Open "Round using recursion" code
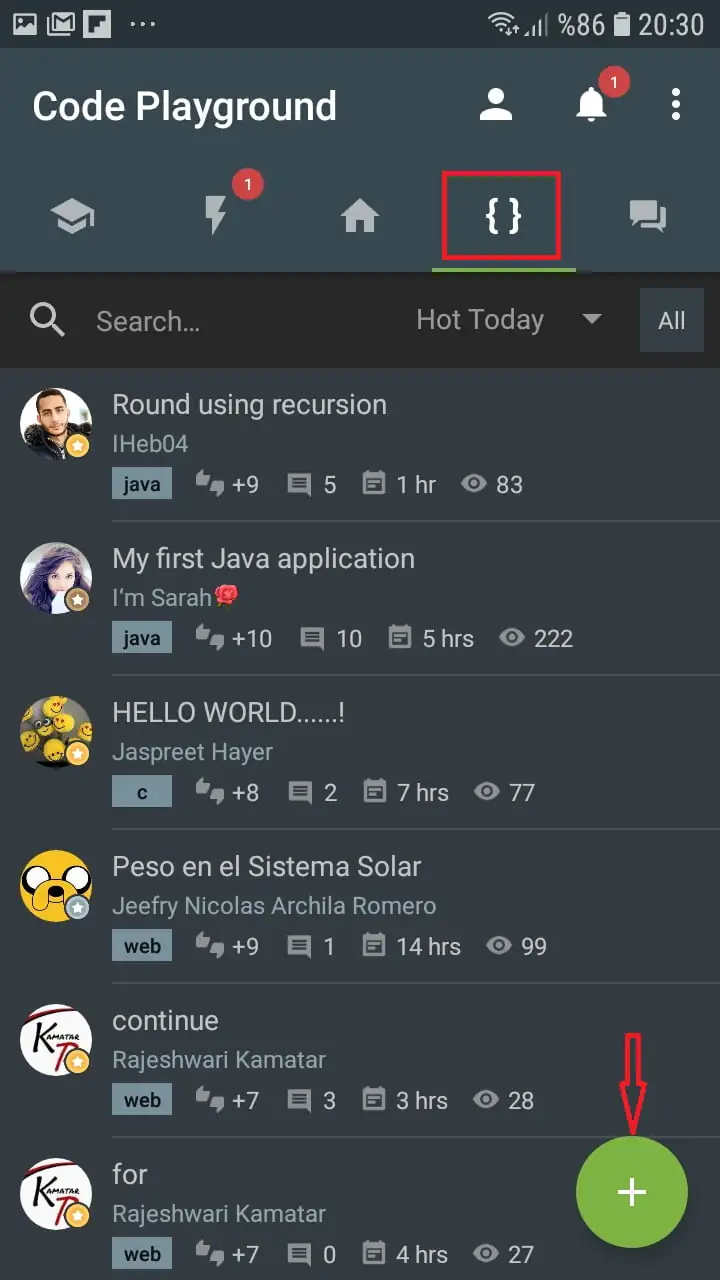The height and width of the screenshot is (1280, 720). [249, 405]
